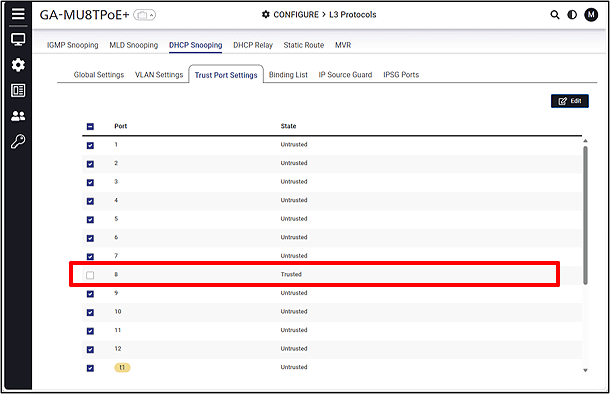This screenshot has width=610, height=394.
Task: Open the monitor icon in the sidebar
Action: (x=18, y=39)
